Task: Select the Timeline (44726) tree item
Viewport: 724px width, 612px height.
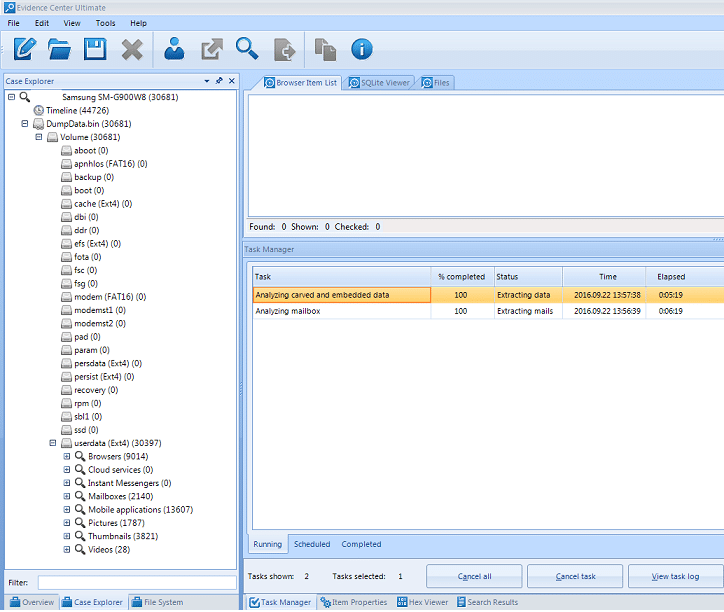Action: click(71, 110)
